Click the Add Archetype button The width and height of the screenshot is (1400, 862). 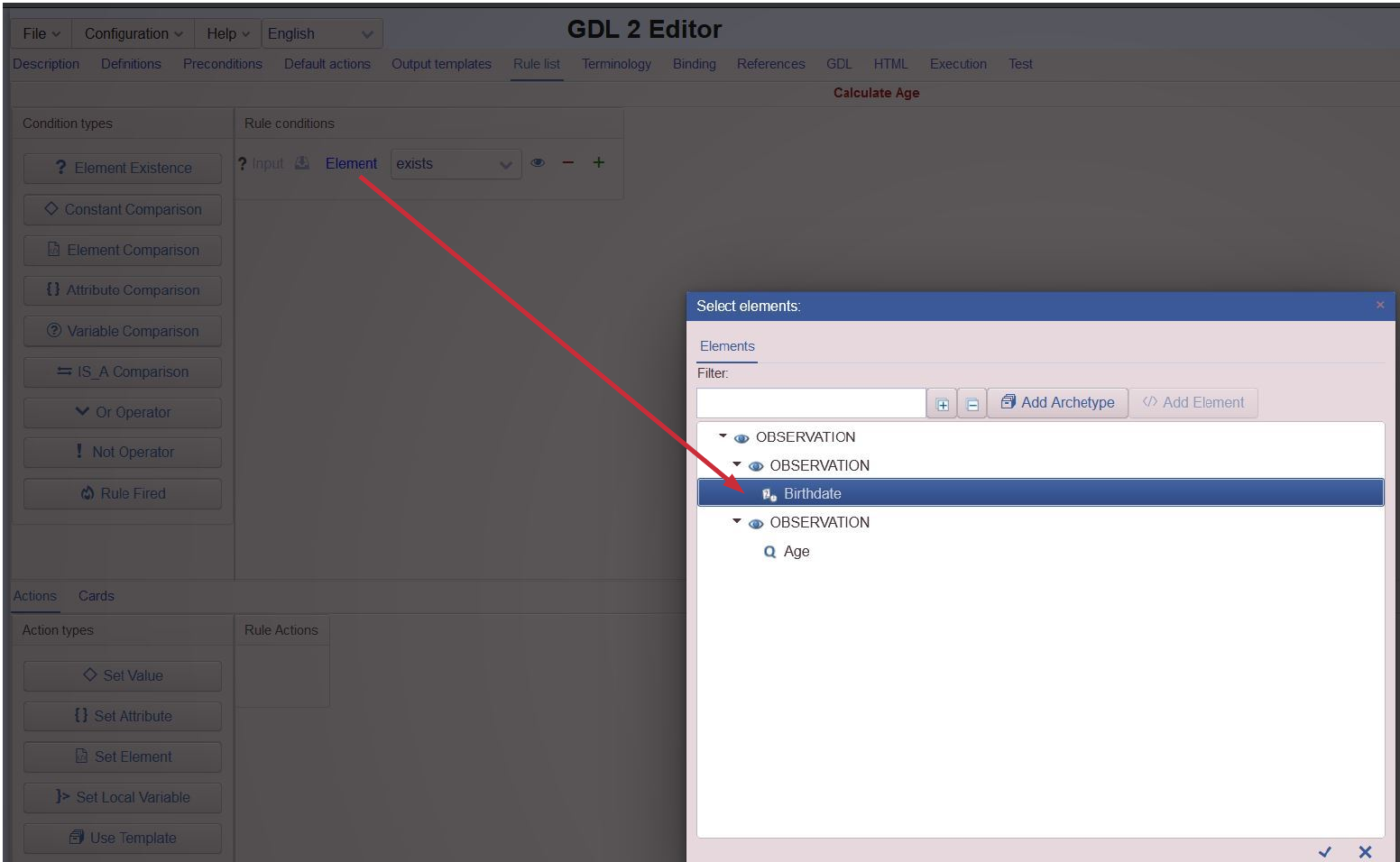coord(1057,402)
